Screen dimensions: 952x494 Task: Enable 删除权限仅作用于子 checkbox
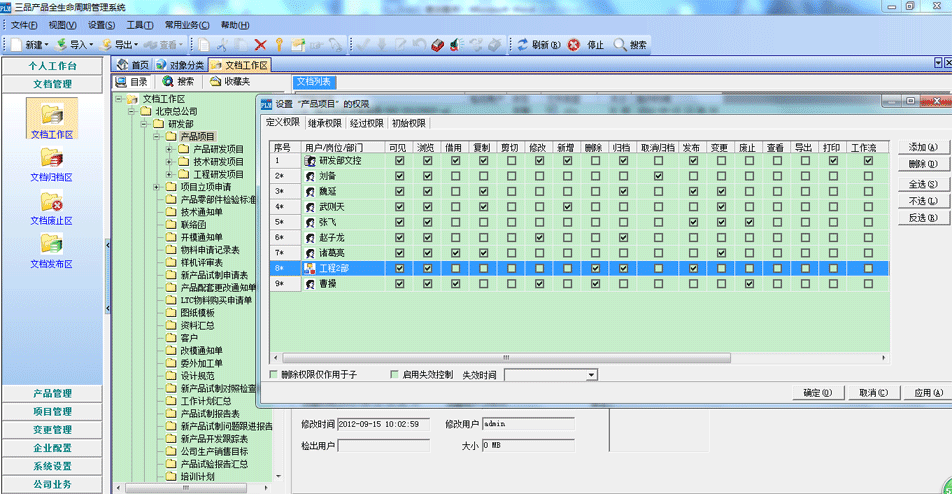[x=275, y=374]
